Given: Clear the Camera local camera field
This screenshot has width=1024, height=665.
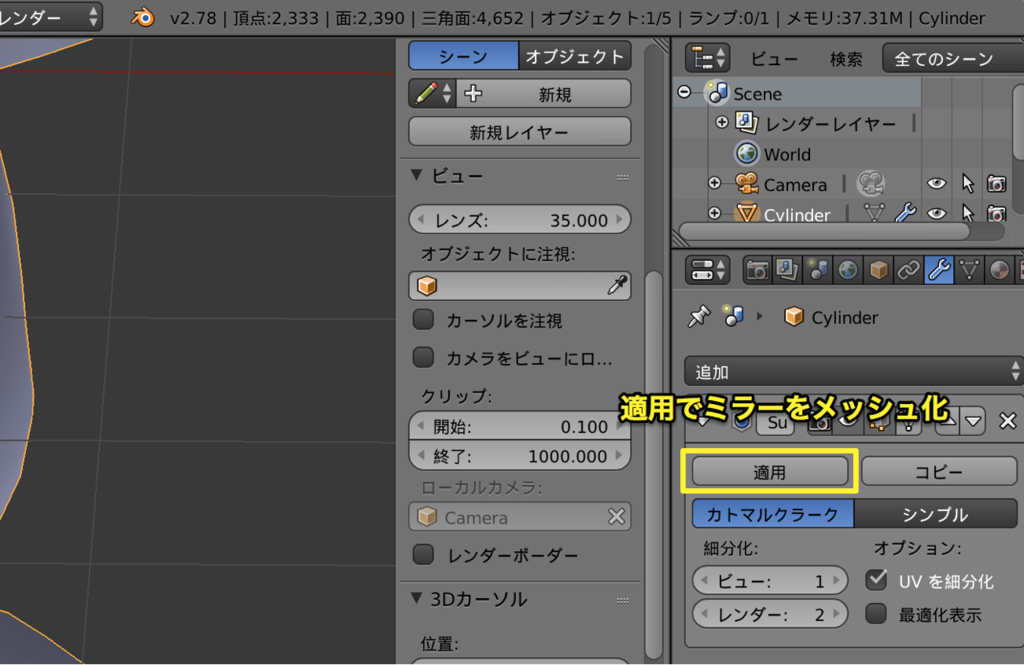Looking at the screenshot, I should coord(616,517).
